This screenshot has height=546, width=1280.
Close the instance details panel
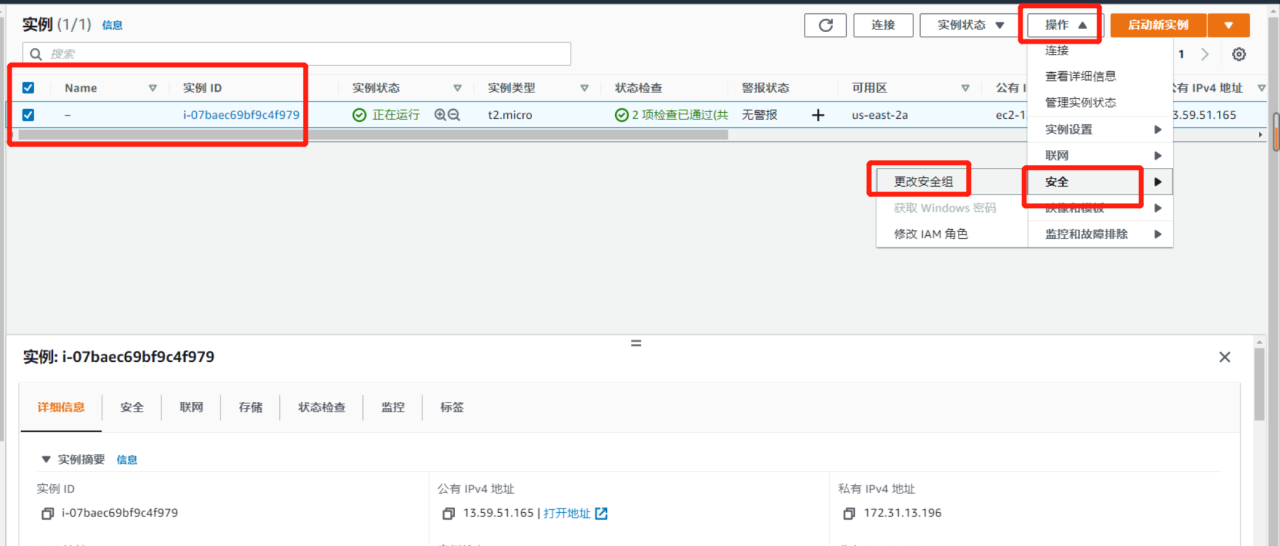[x=1225, y=357]
